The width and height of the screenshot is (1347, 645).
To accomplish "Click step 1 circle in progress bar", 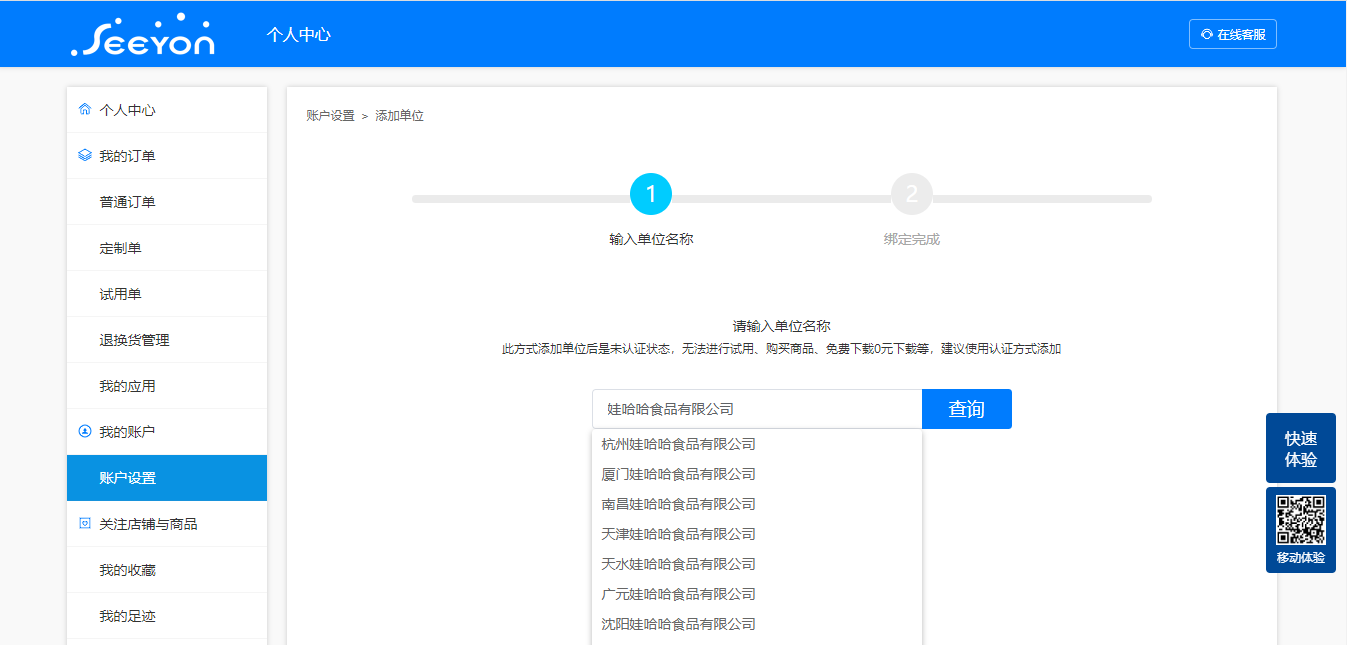I will pyautogui.click(x=651, y=194).
